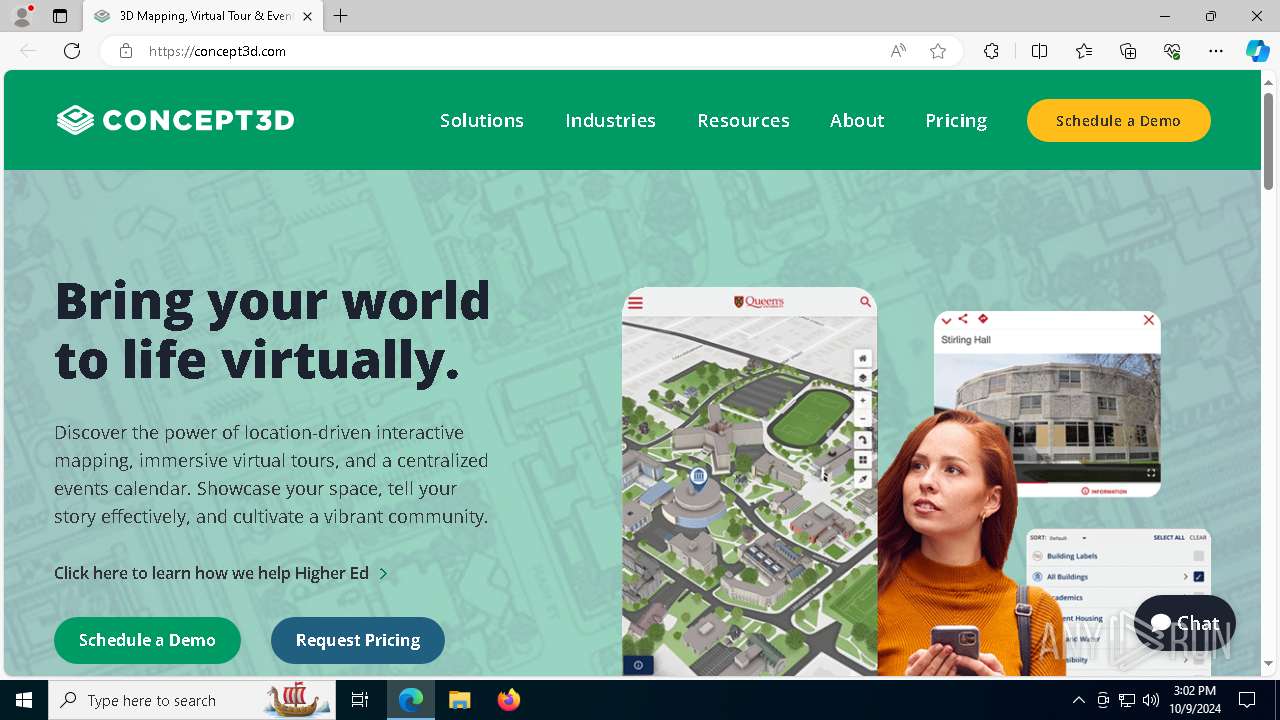Screen dimensions: 1280x720
Task: Click the Stirling Hall photo
Action: pos(1047,417)
